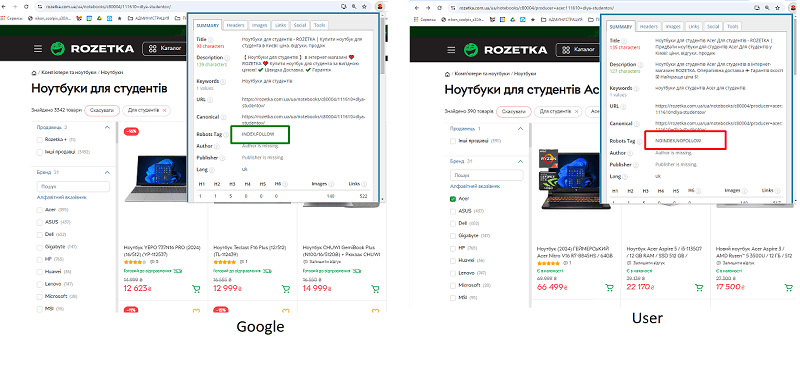Add 22 170 Acer Aspire 5 to cart
Viewport: 800px width, 370px height.
pyautogui.click(x=699, y=287)
